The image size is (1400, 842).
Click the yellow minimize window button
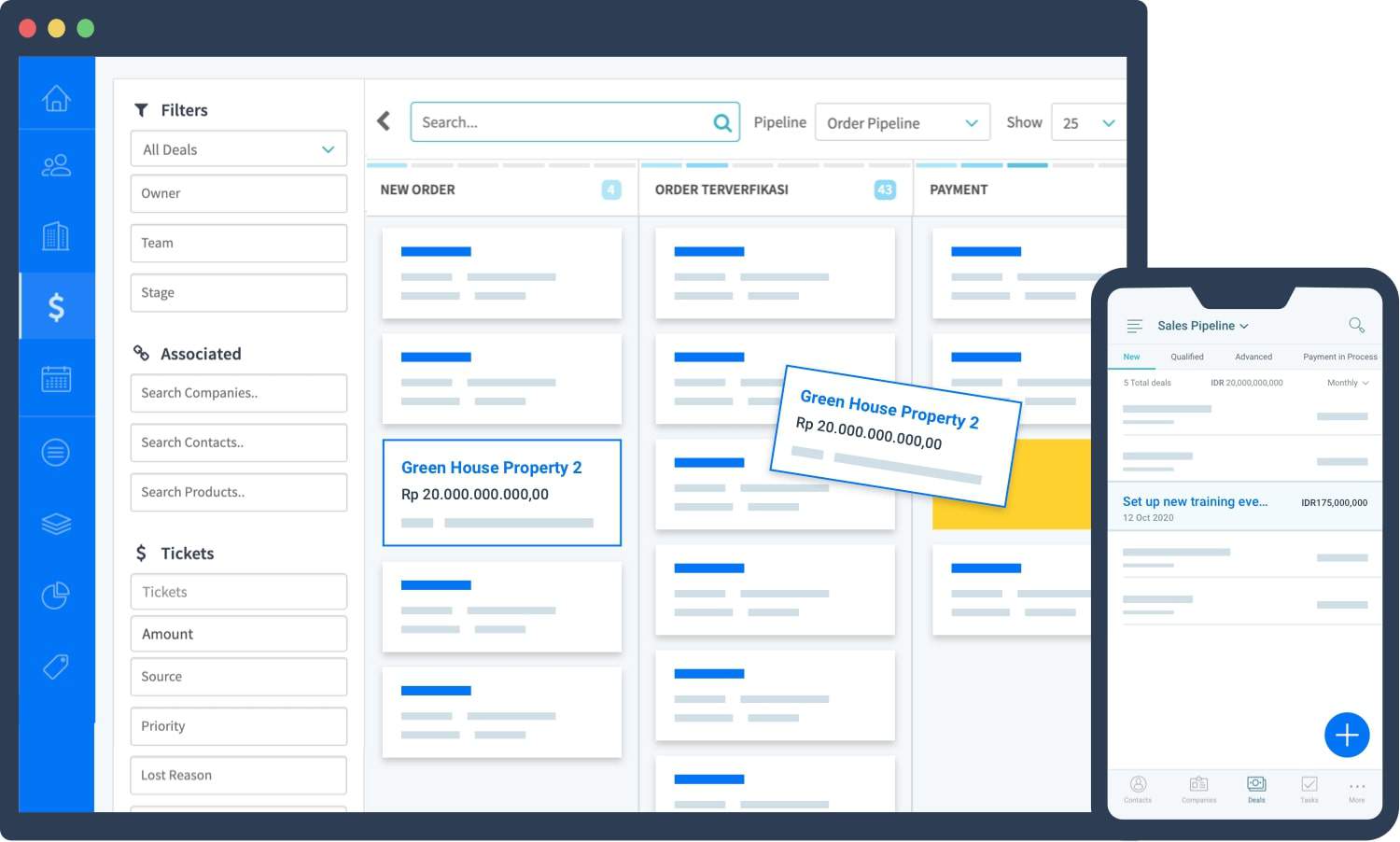pyautogui.click(x=57, y=28)
